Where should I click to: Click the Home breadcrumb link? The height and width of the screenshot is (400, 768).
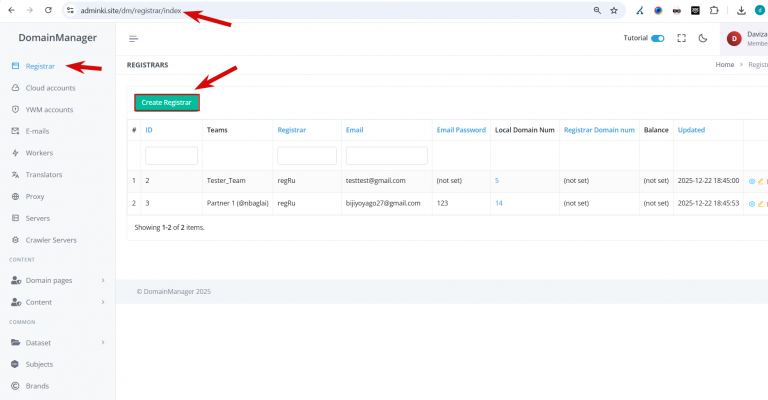pos(724,65)
